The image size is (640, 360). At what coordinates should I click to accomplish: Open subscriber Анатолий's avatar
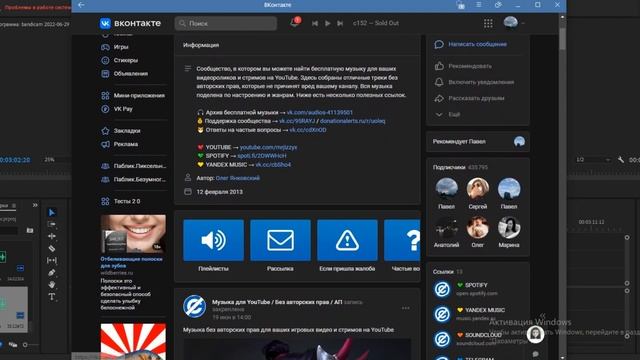click(447, 227)
